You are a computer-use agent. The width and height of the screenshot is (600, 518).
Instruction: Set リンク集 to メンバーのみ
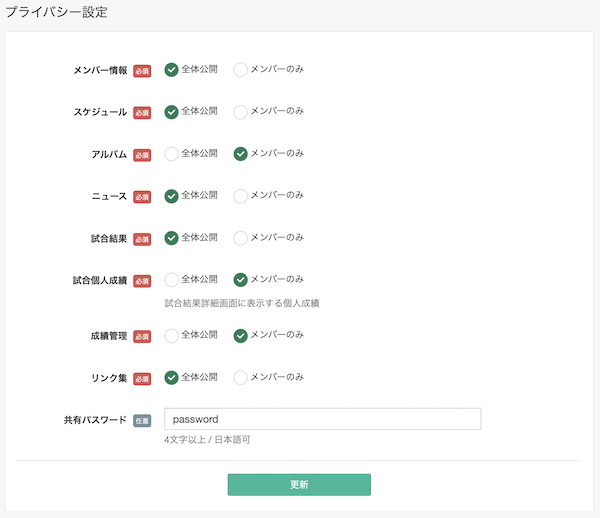coord(240,378)
